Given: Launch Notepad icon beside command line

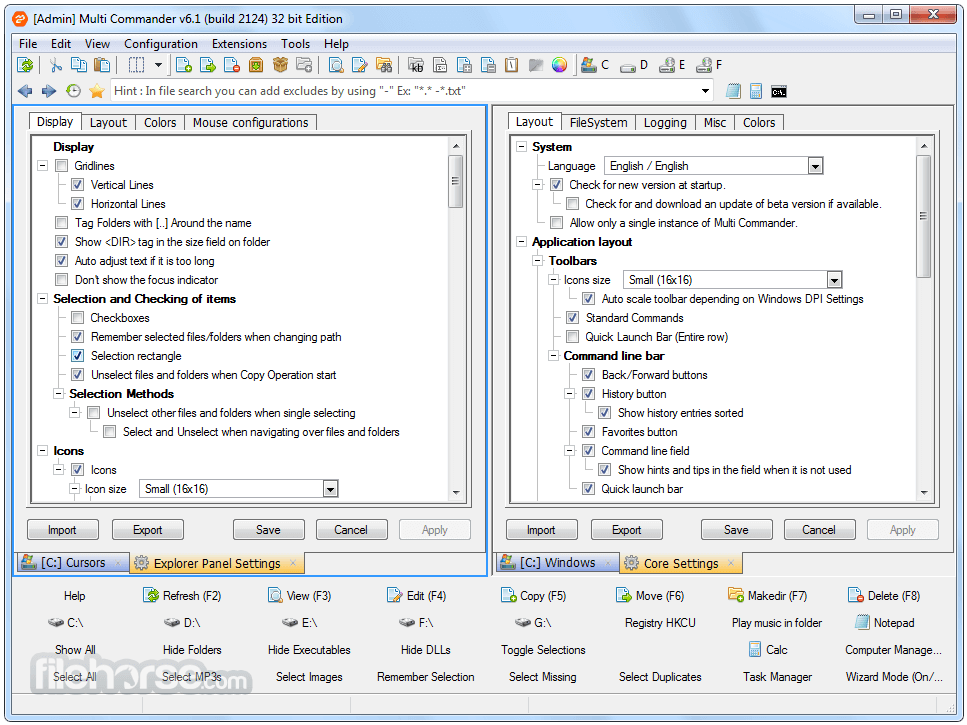Looking at the screenshot, I should tap(733, 91).
